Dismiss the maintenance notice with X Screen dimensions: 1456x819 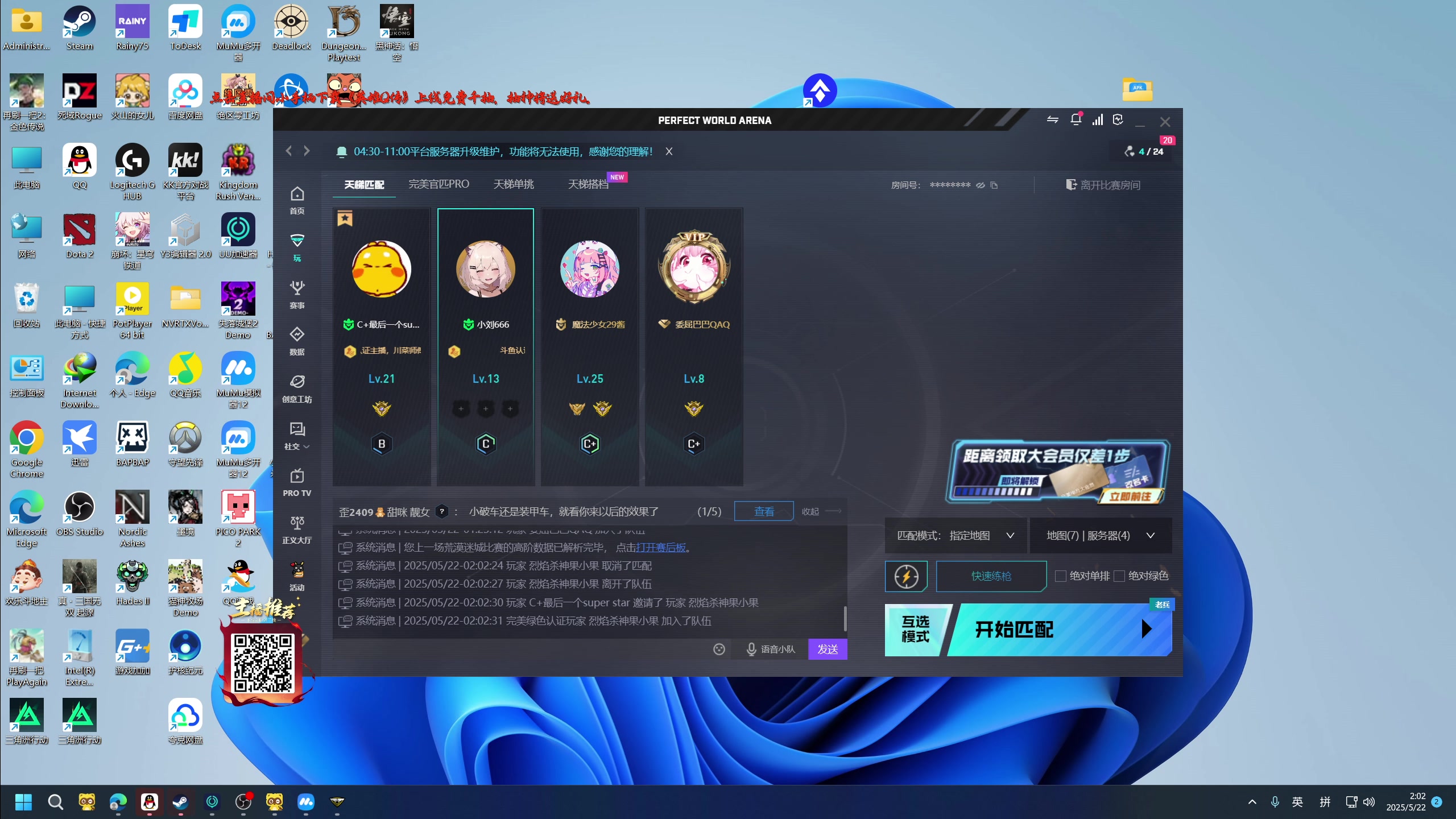click(x=669, y=151)
